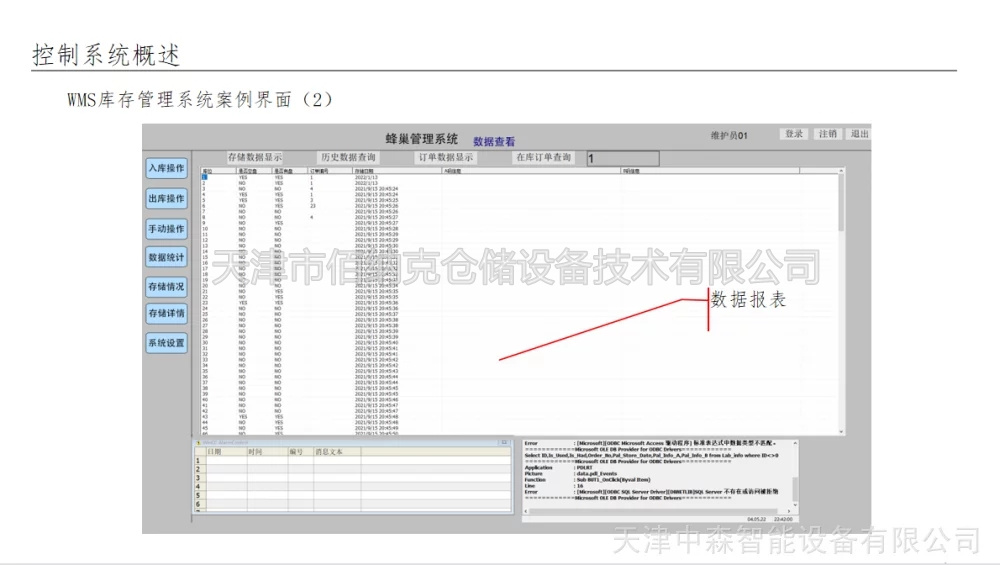Click the order number input field
1000x565 pixels.
pos(622,158)
